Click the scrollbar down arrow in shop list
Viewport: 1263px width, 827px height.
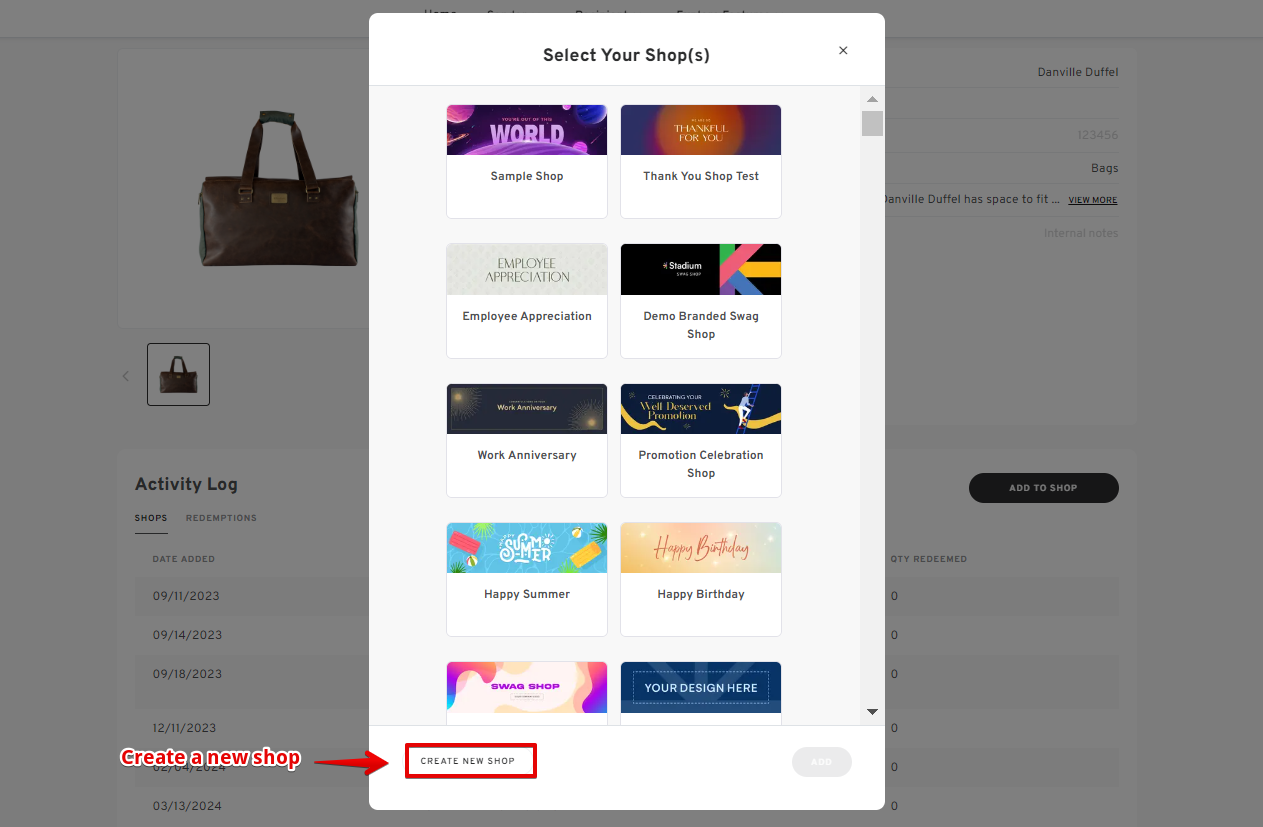[x=872, y=712]
